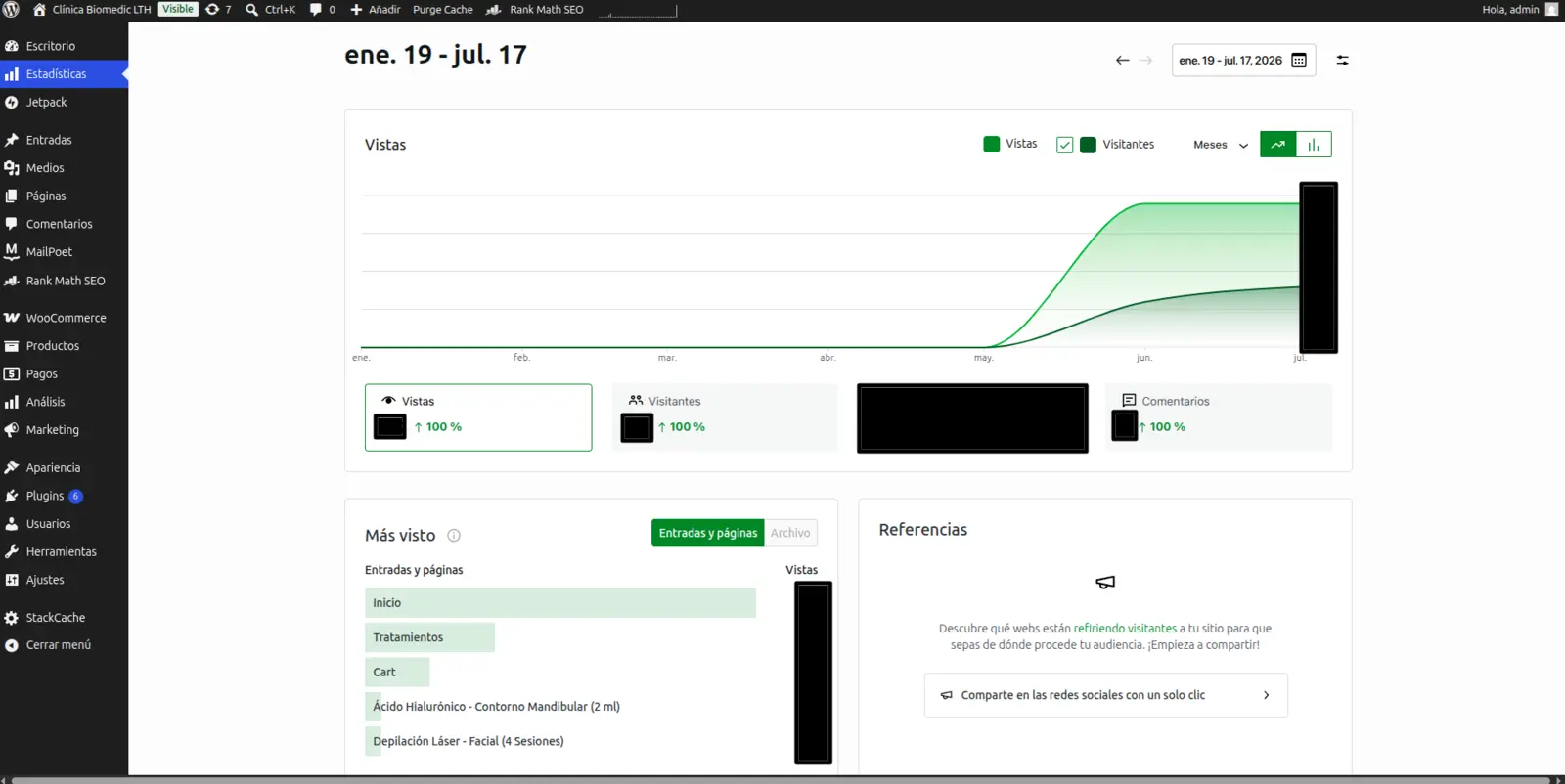Open the Ctrl+K search icon
The width and height of the screenshot is (1565, 784).
[x=251, y=10]
